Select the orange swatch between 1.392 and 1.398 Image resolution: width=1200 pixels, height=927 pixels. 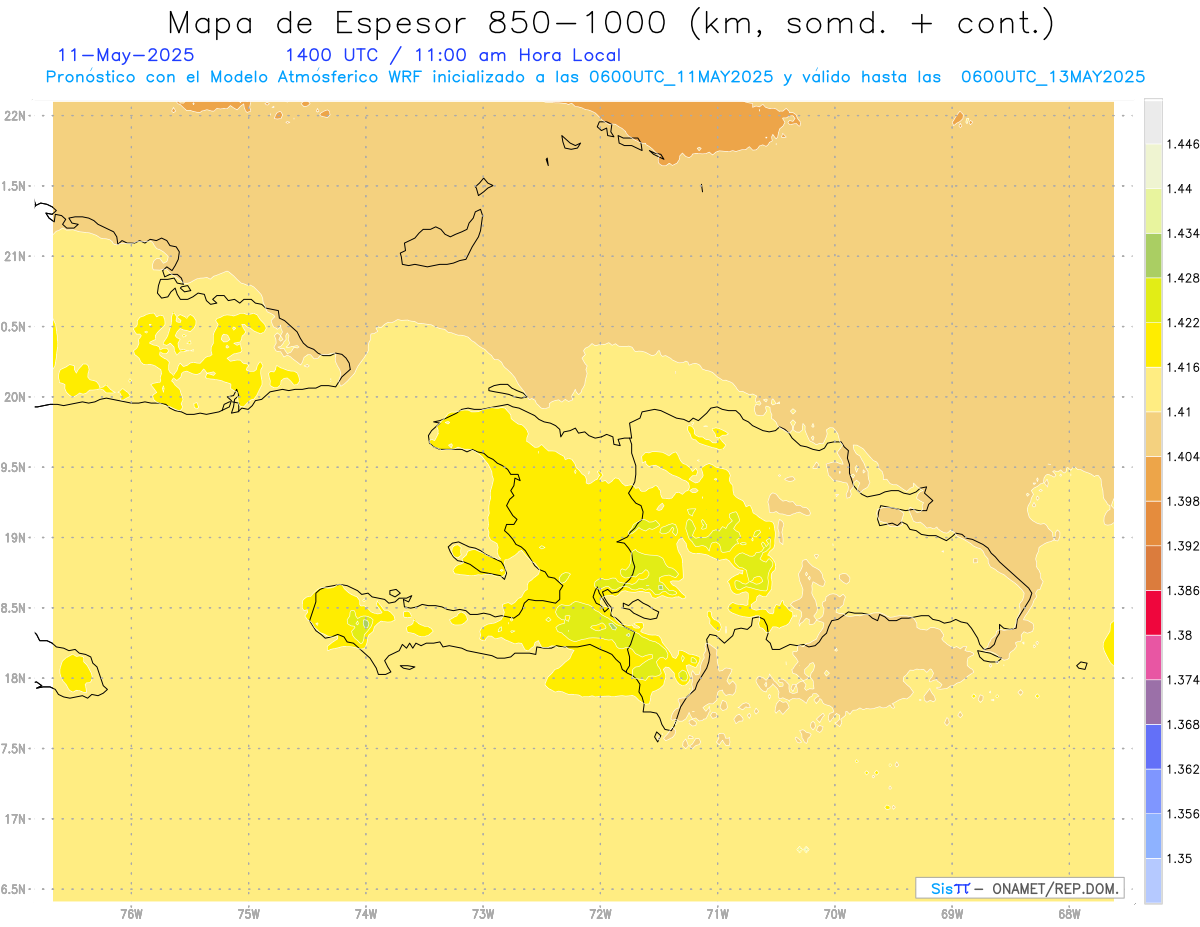coord(1153,523)
